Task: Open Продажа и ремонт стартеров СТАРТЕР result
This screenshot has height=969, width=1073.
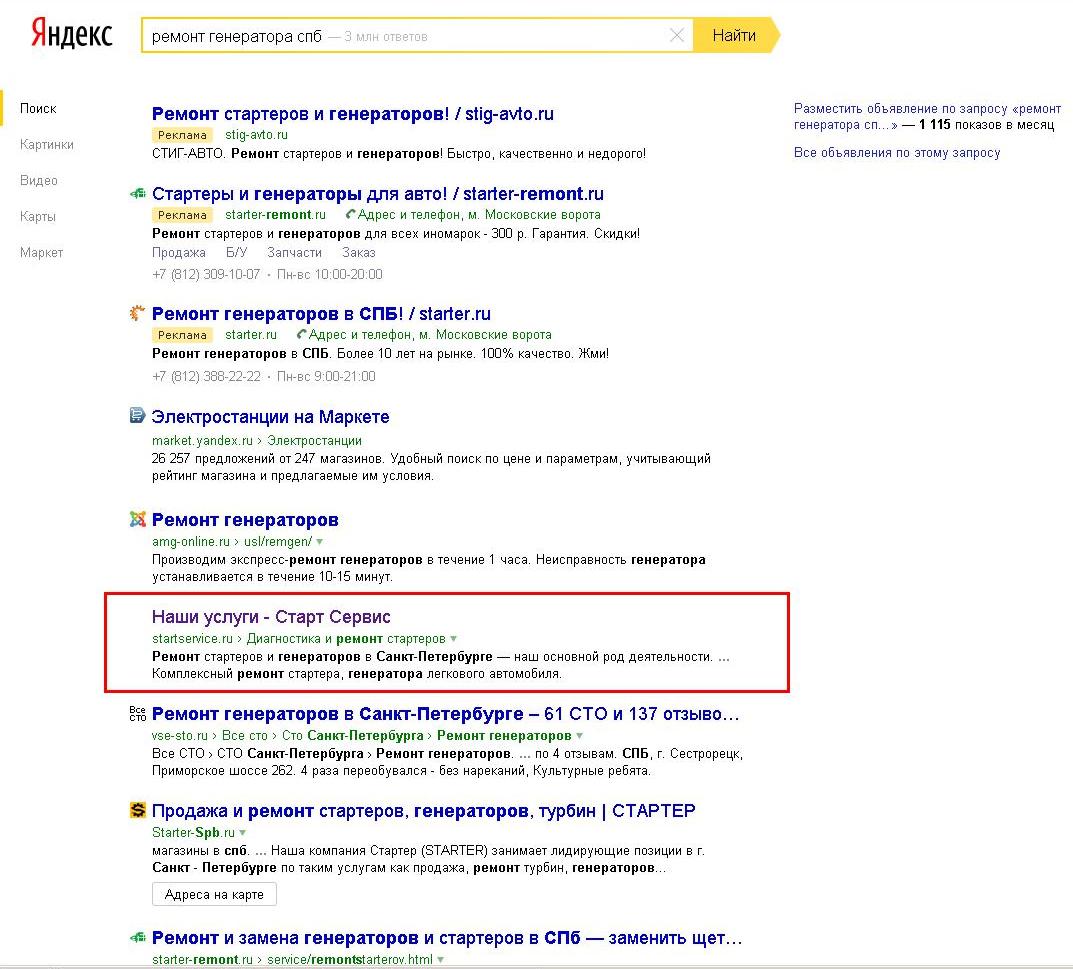Action: (424, 810)
